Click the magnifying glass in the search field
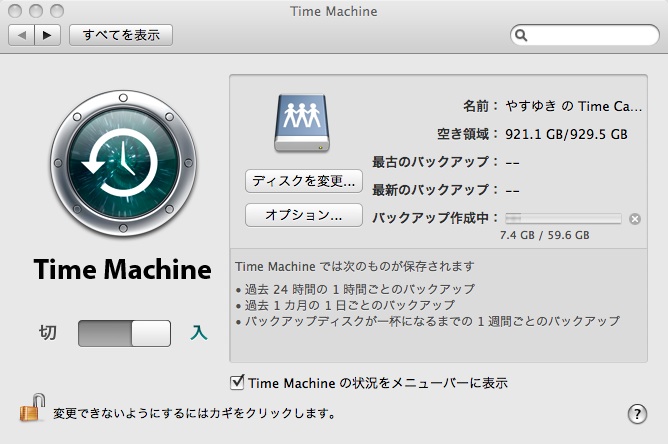This screenshot has width=668, height=444. [521, 35]
